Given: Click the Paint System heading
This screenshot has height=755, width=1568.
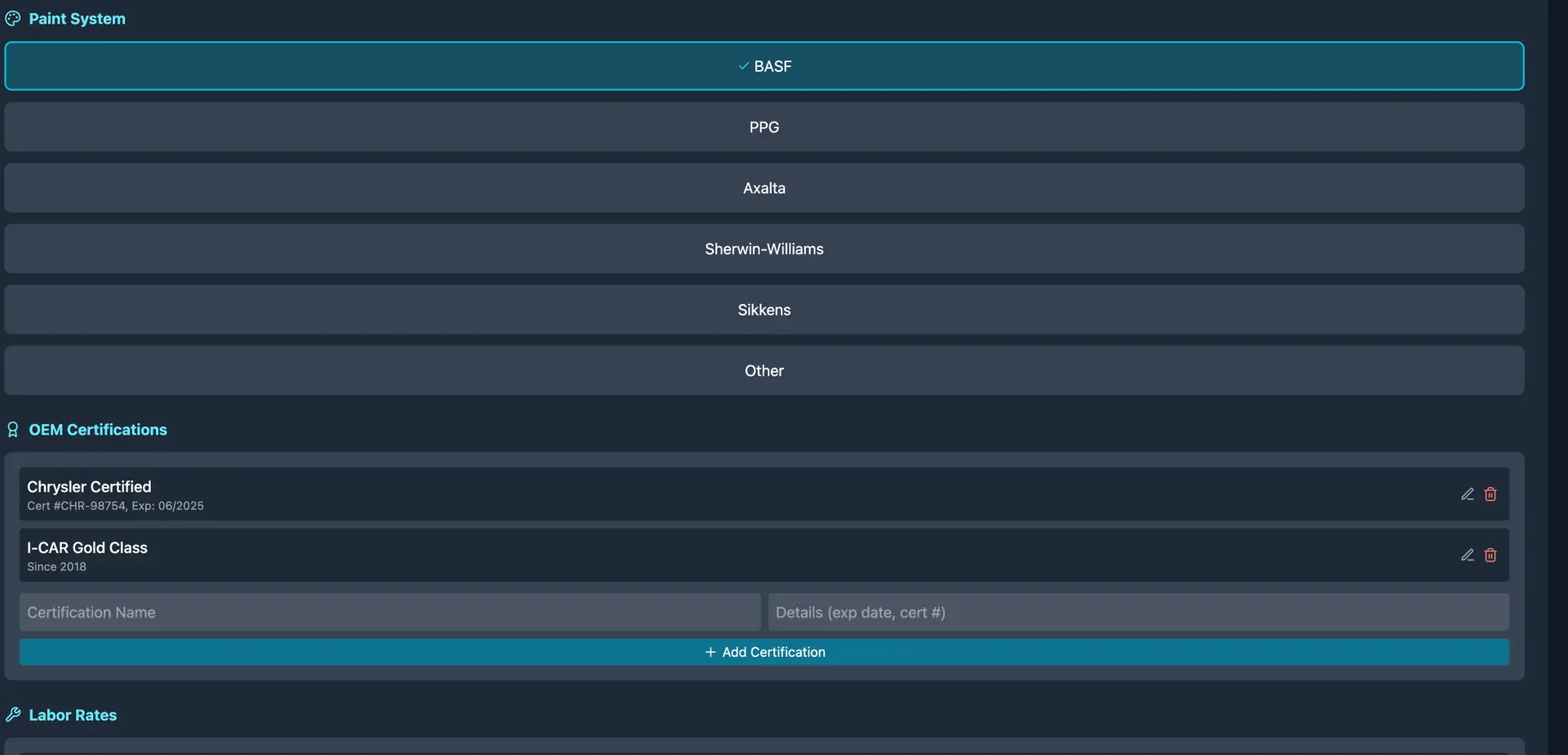Looking at the screenshot, I should click(x=78, y=19).
